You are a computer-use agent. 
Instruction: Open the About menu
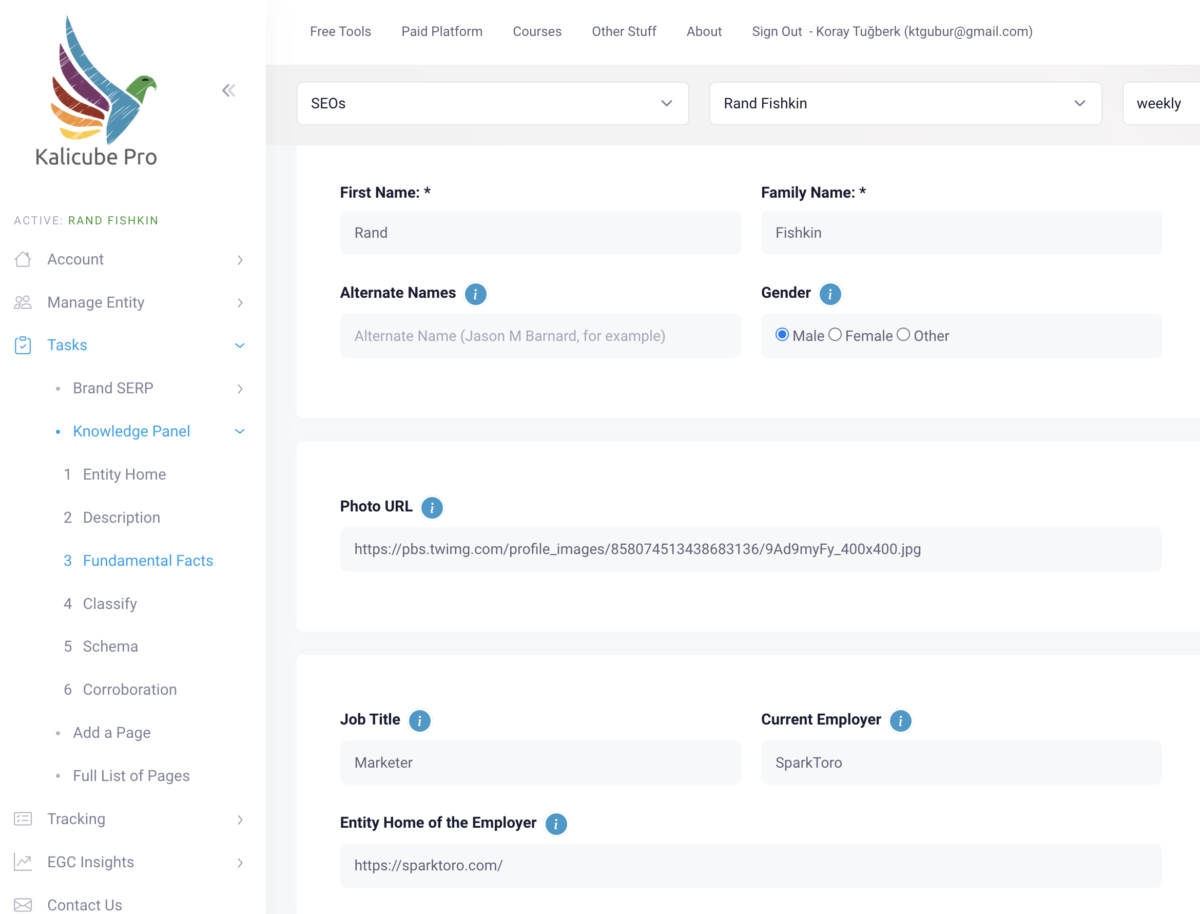pyautogui.click(x=704, y=31)
